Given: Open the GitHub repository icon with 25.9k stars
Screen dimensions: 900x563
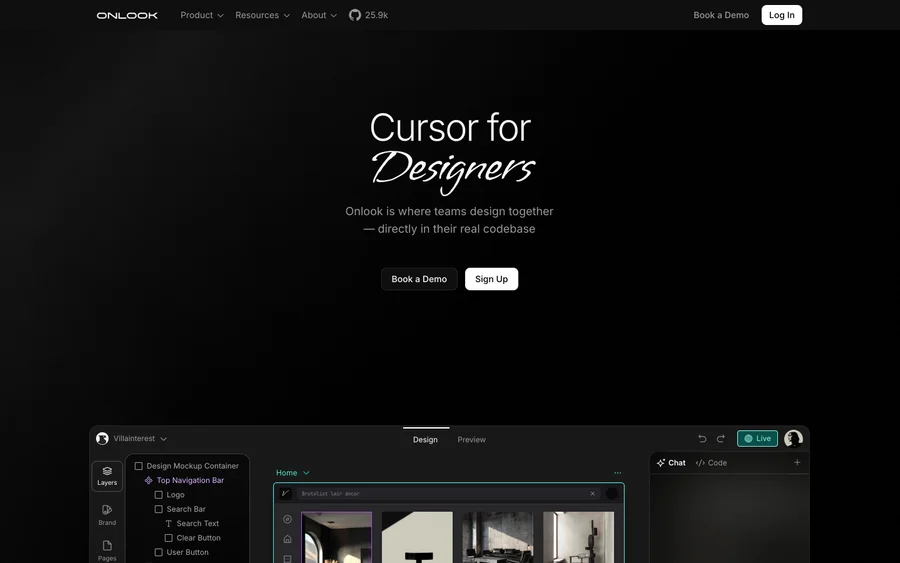Looking at the screenshot, I should pyautogui.click(x=355, y=15).
